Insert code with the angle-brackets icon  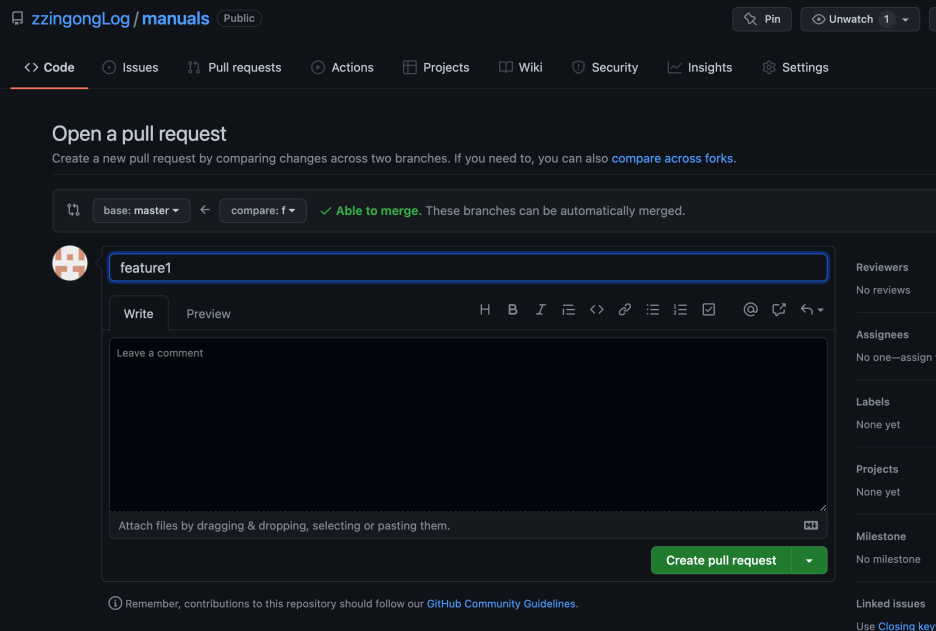[596, 309]
